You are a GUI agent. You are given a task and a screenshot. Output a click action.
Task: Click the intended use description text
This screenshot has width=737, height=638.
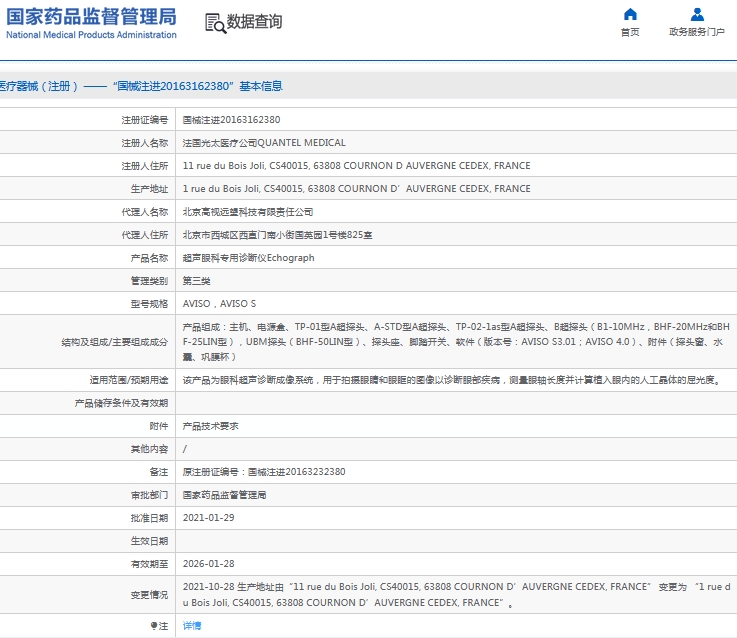(x=453, y=380)
